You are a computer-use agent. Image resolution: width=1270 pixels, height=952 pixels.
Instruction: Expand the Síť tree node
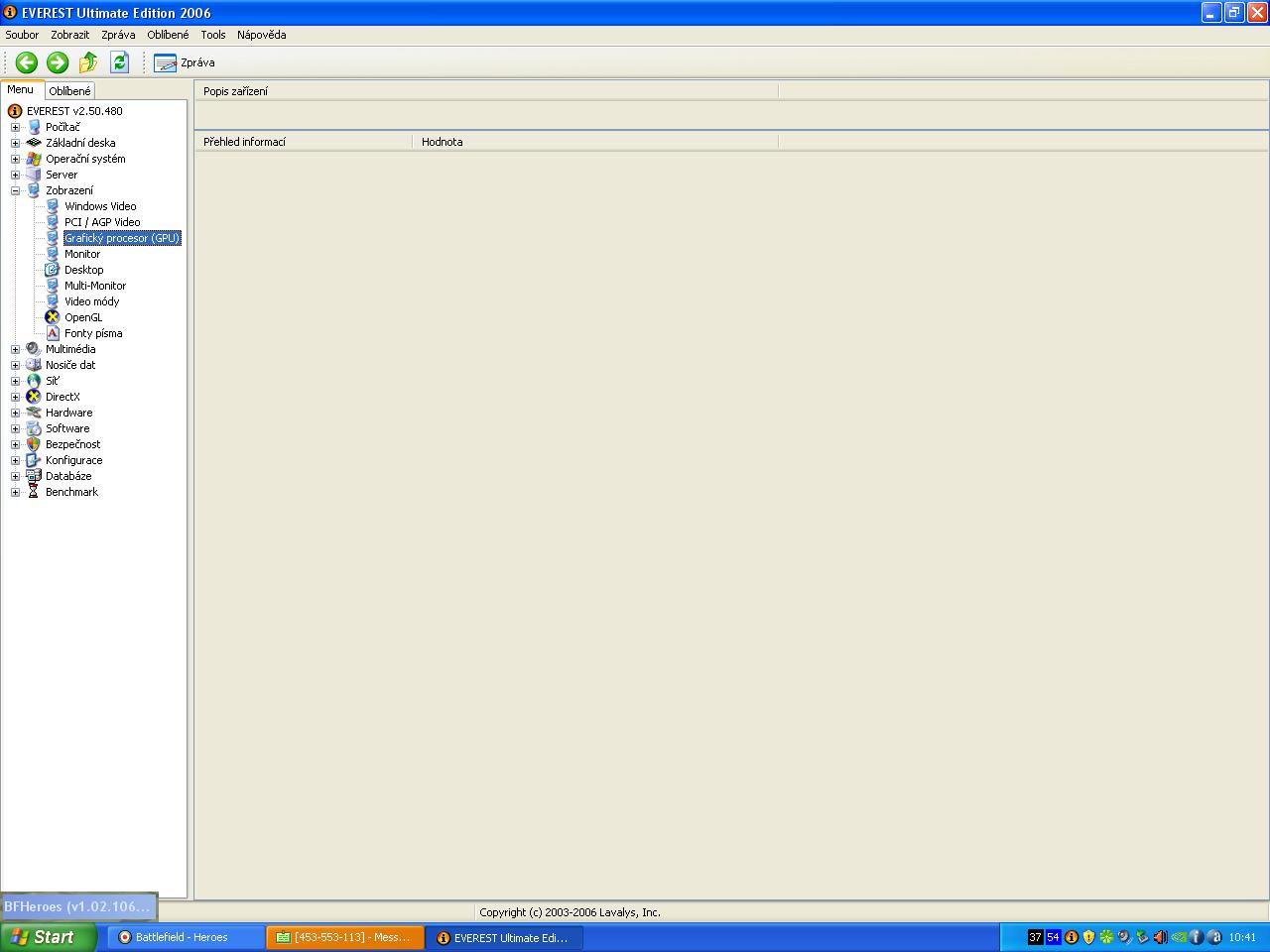coord(15,381)
